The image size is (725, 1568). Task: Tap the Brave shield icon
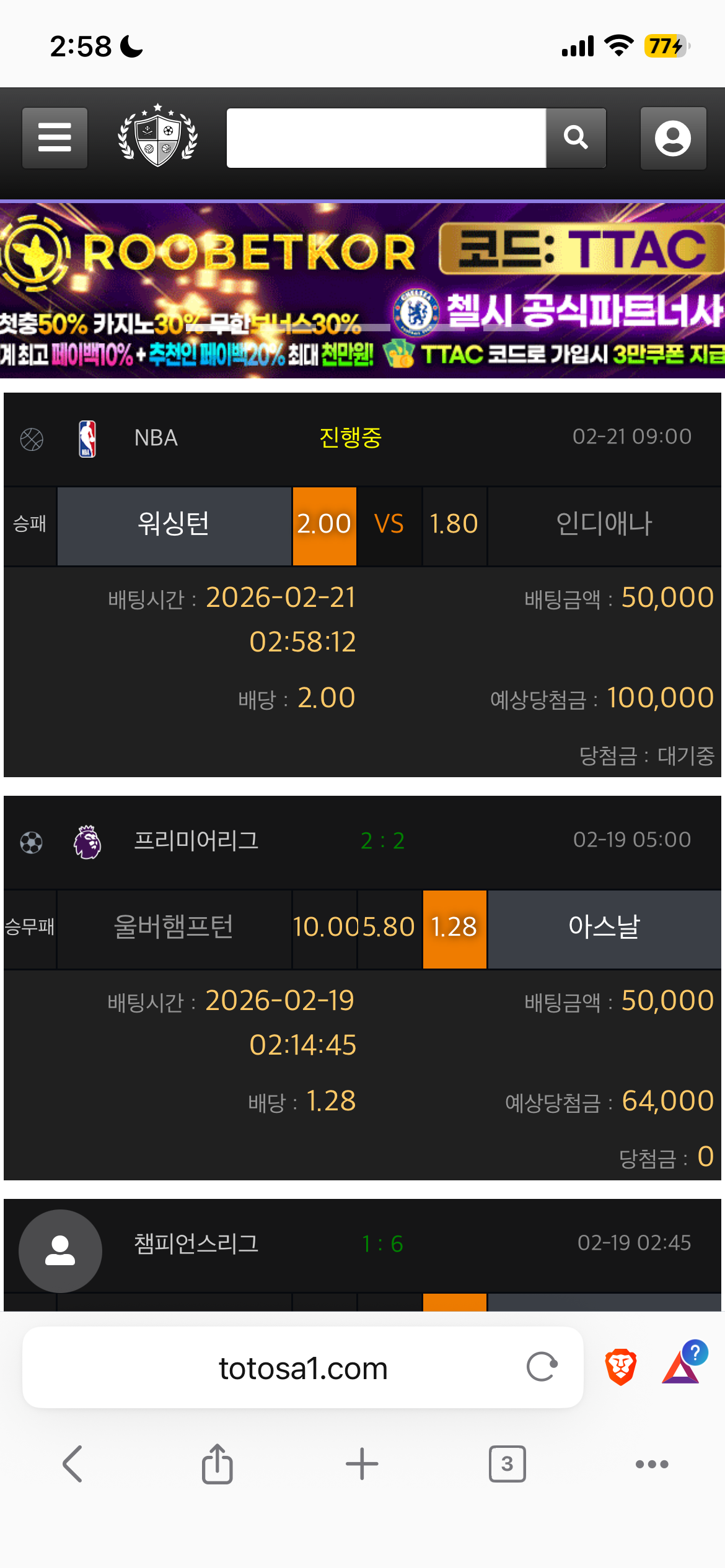click(x=621, y=1367)
